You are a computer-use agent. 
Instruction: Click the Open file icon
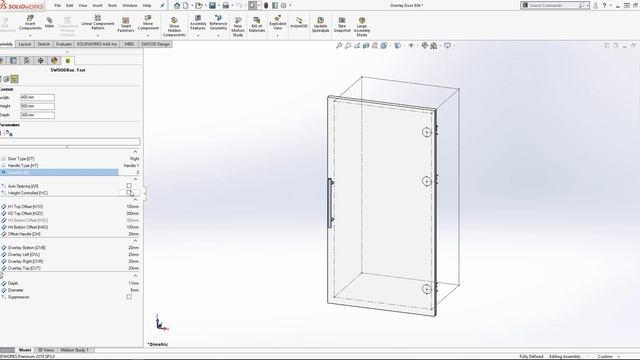(x=199, y=5)
